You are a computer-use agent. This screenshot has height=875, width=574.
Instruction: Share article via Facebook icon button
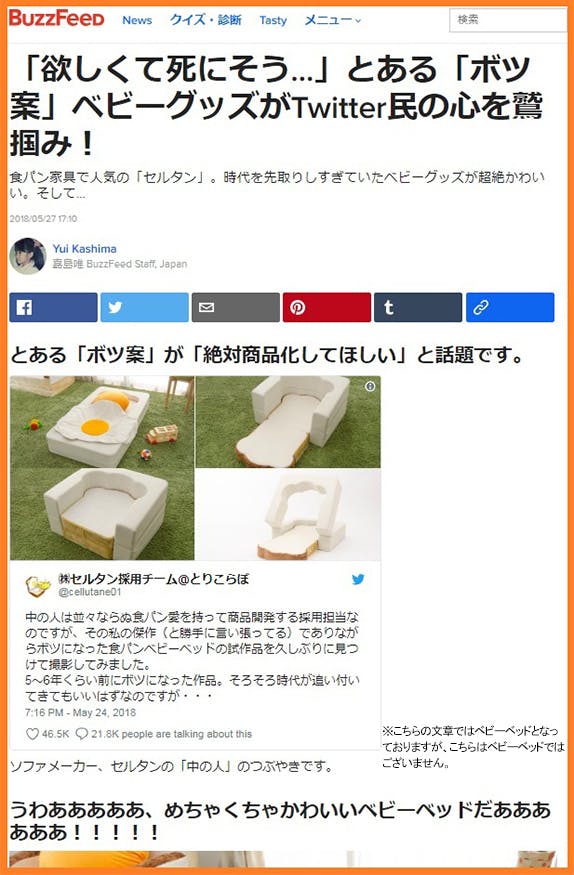[53, 307]
